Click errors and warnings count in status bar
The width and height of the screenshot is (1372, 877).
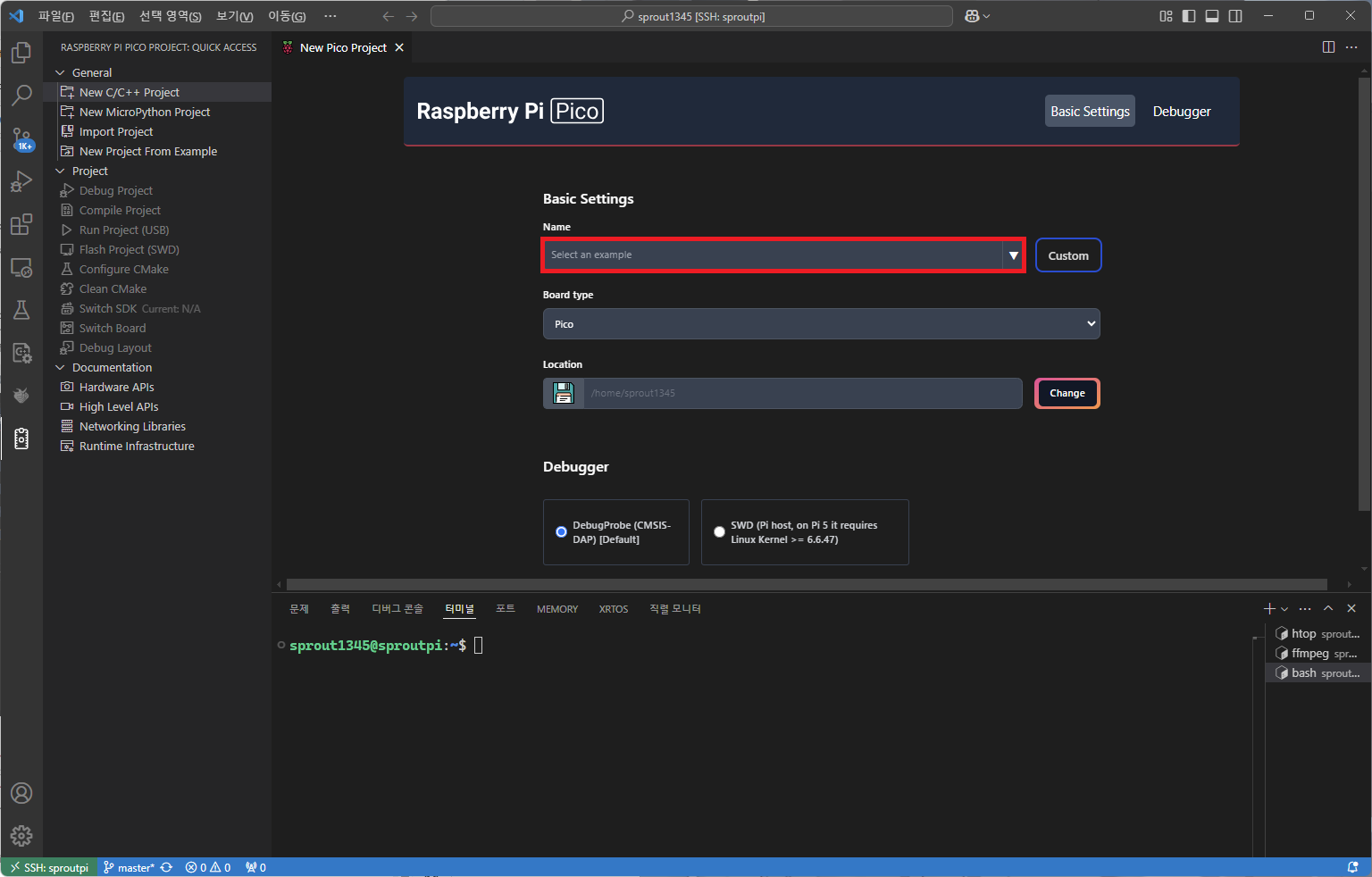pyautogui.click(x=208, y=867)
